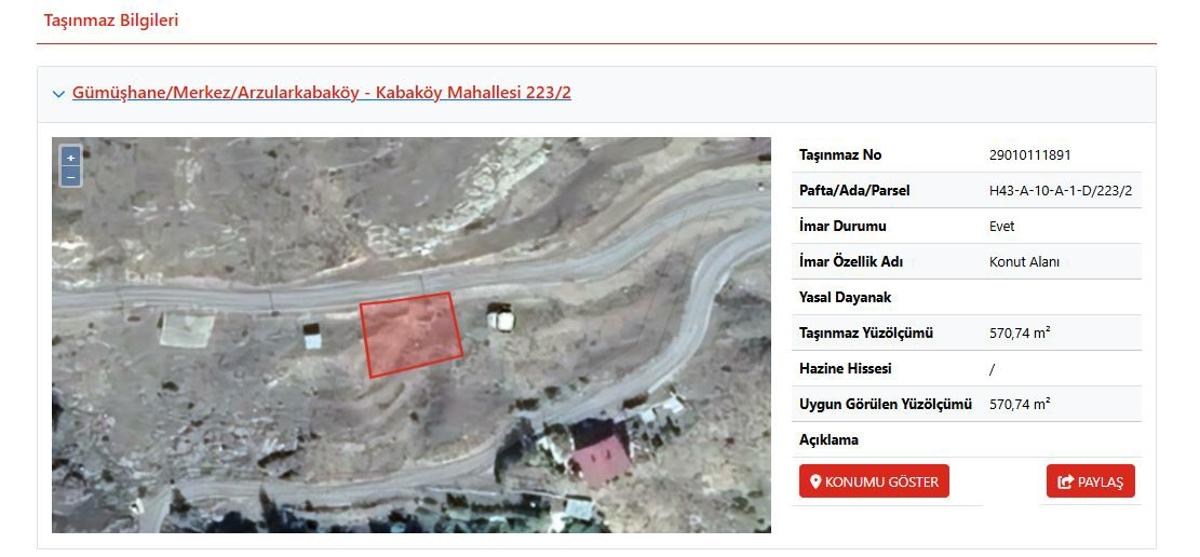Click the Konut Alanı value
1200x557 pixels.
tap(1024, 262)
